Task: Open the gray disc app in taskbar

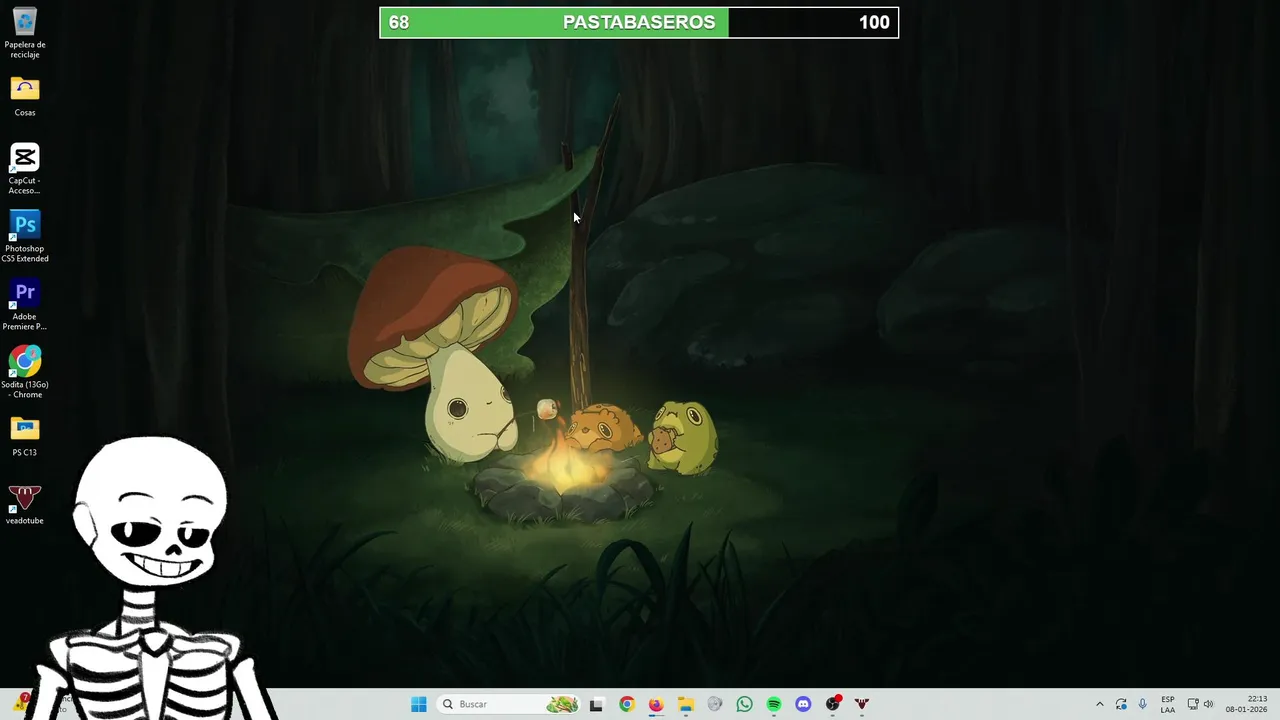Action: (x=715, y=704)
